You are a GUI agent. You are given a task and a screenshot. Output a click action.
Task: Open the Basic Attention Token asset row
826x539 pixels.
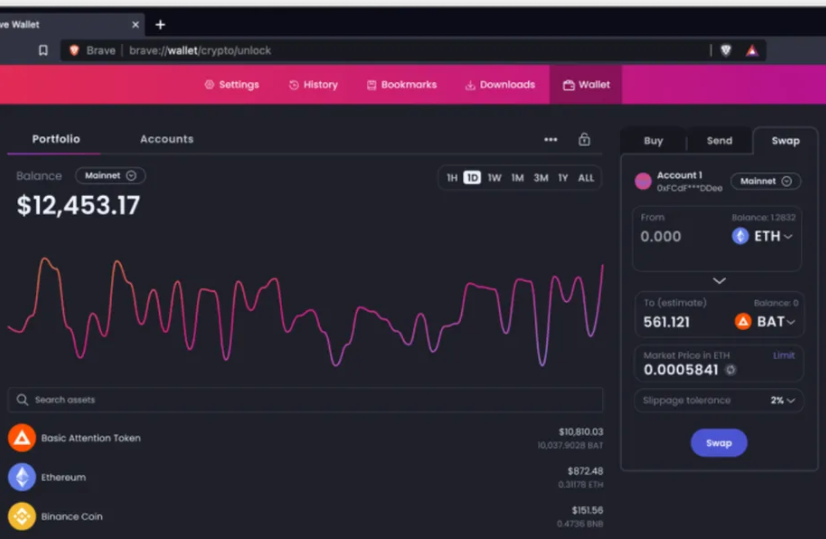pos(305,438)
